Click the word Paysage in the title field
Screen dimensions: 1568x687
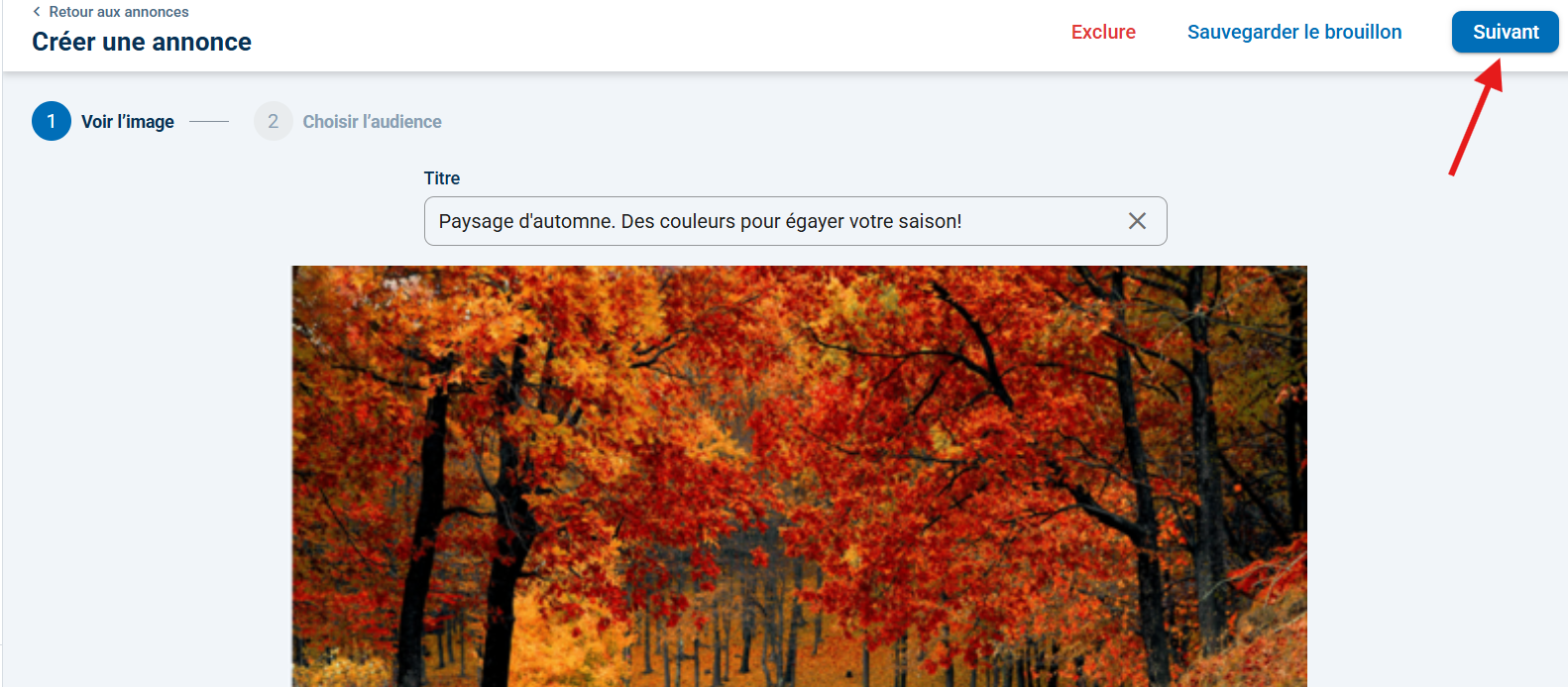click(x=476, y=221)
